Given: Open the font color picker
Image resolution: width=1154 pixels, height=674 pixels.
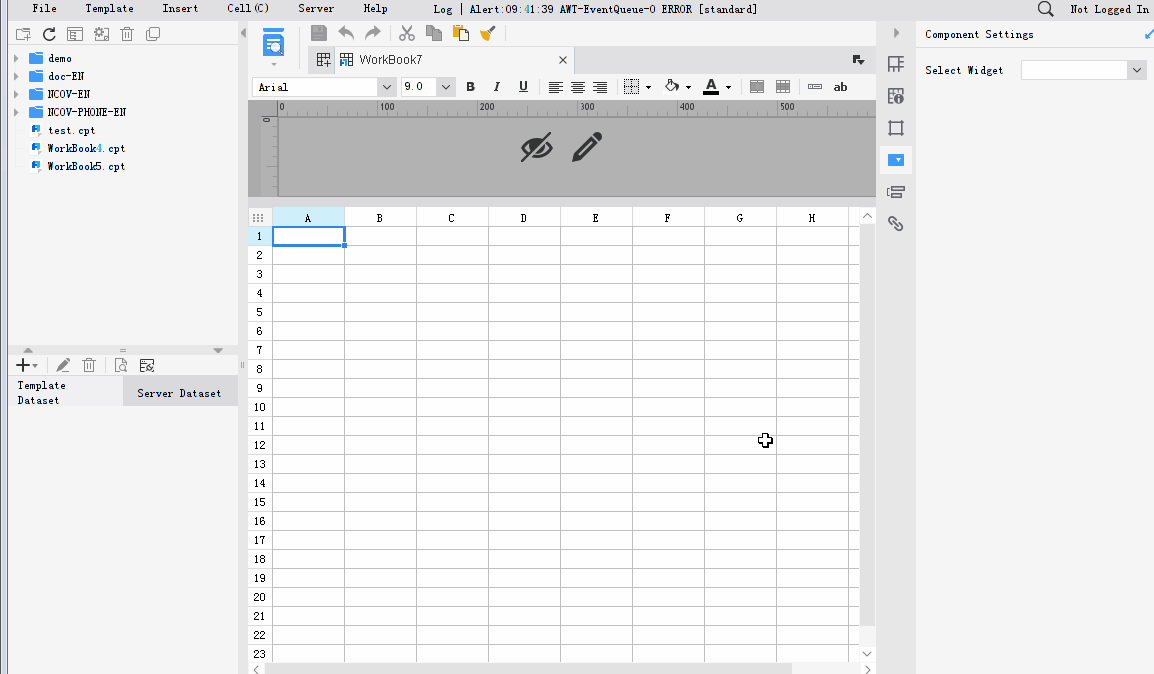Looking at the screenshot, I should tap(711, 87).
